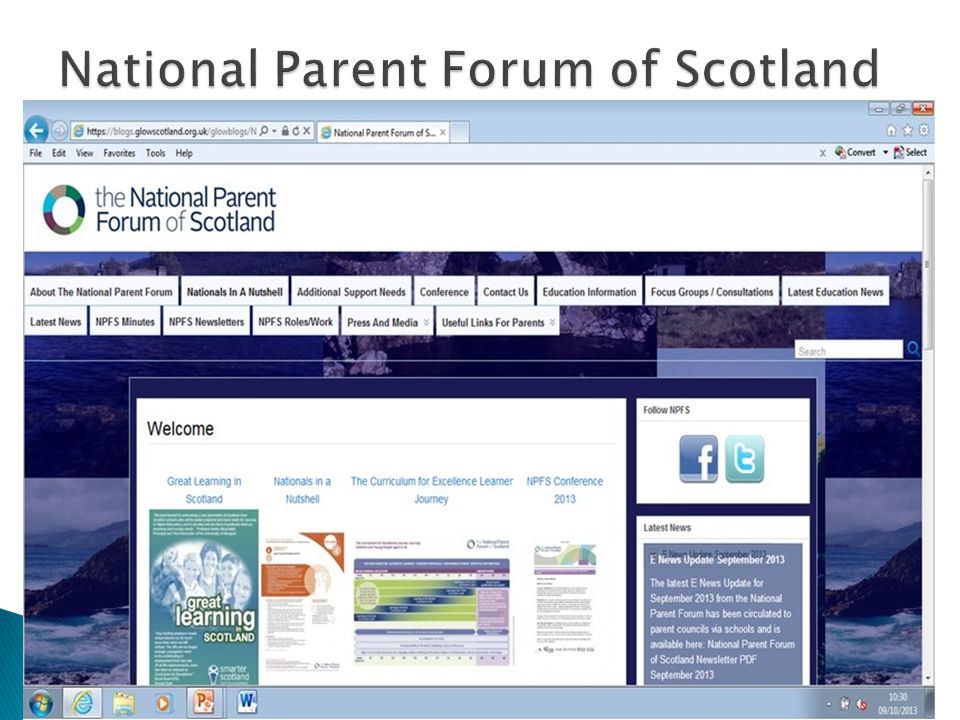Screen dimensions: 960x720
Task: Open Nationals in a Nutshell welcome link
Action: tap(302, 490)
